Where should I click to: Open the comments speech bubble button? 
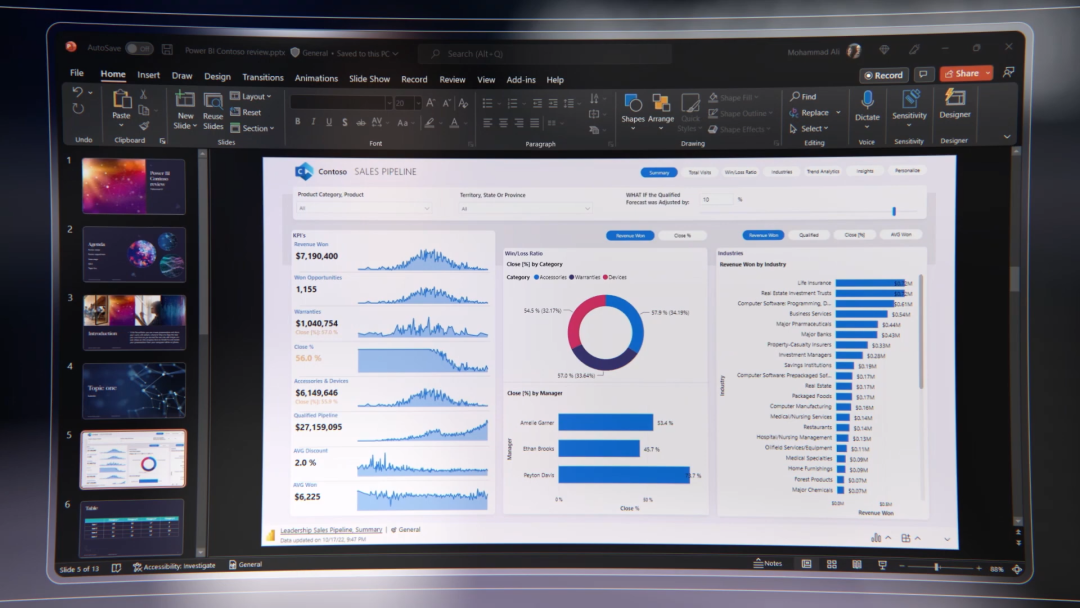pyautogui.click(x=923, y=74)
